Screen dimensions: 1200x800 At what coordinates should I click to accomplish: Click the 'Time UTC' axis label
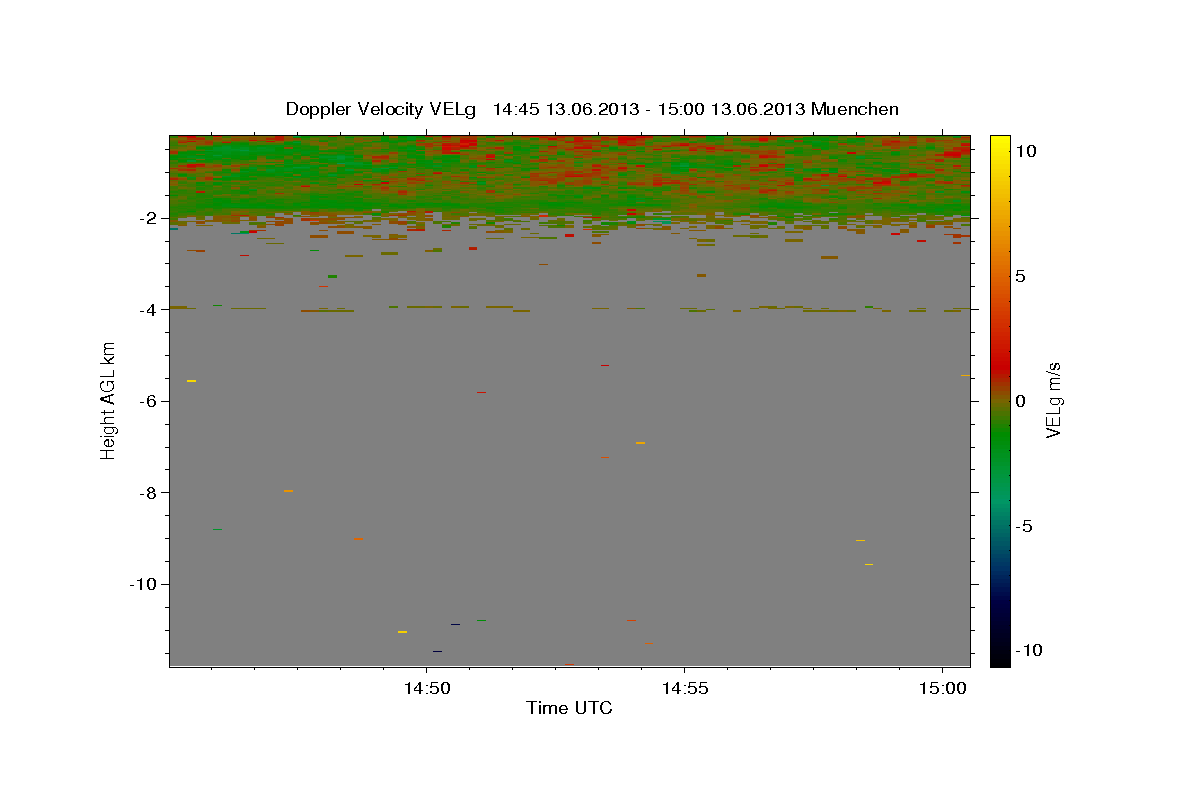pyautogui.click(x=569, y=708)
